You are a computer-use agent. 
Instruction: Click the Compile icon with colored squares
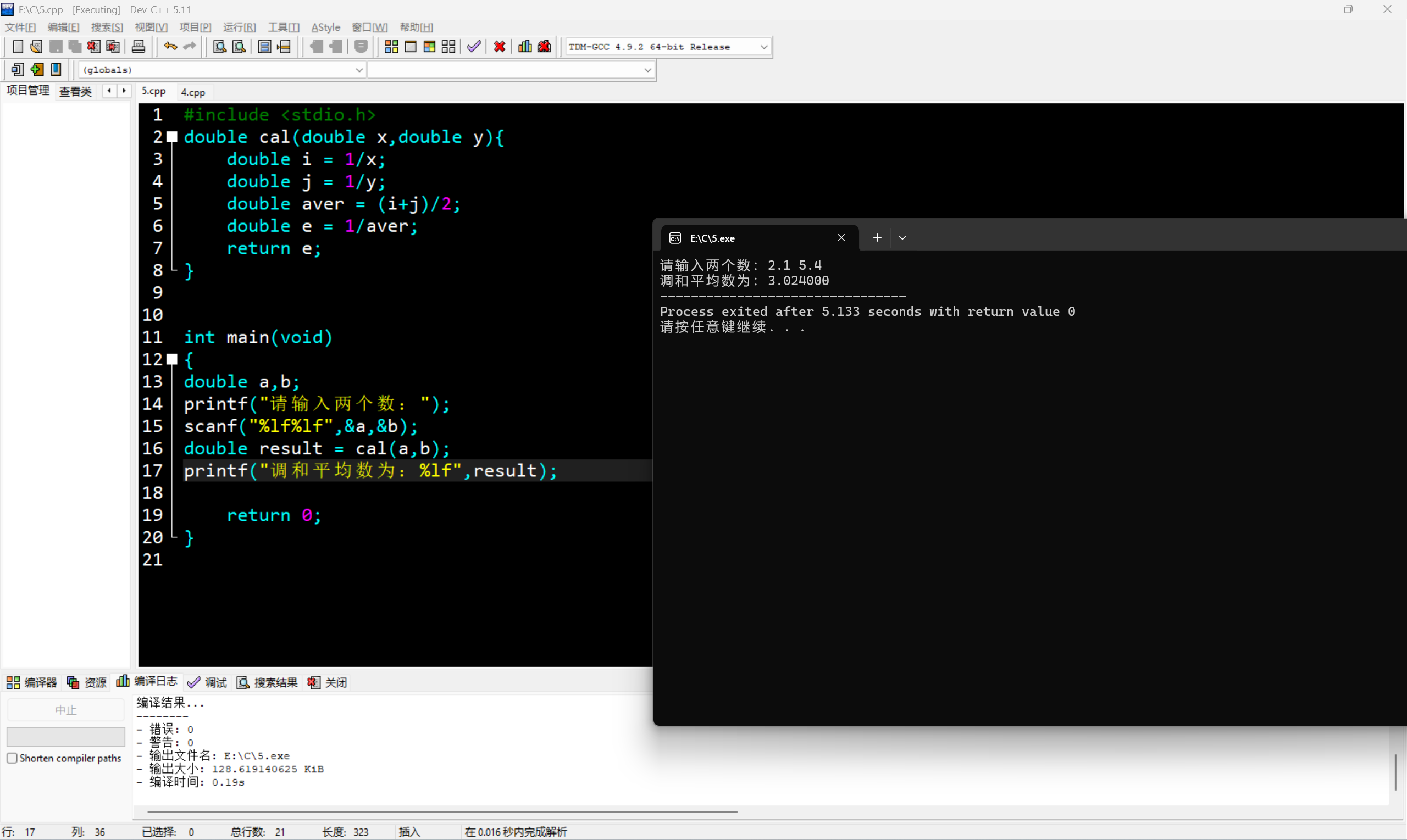pos(391,46)
